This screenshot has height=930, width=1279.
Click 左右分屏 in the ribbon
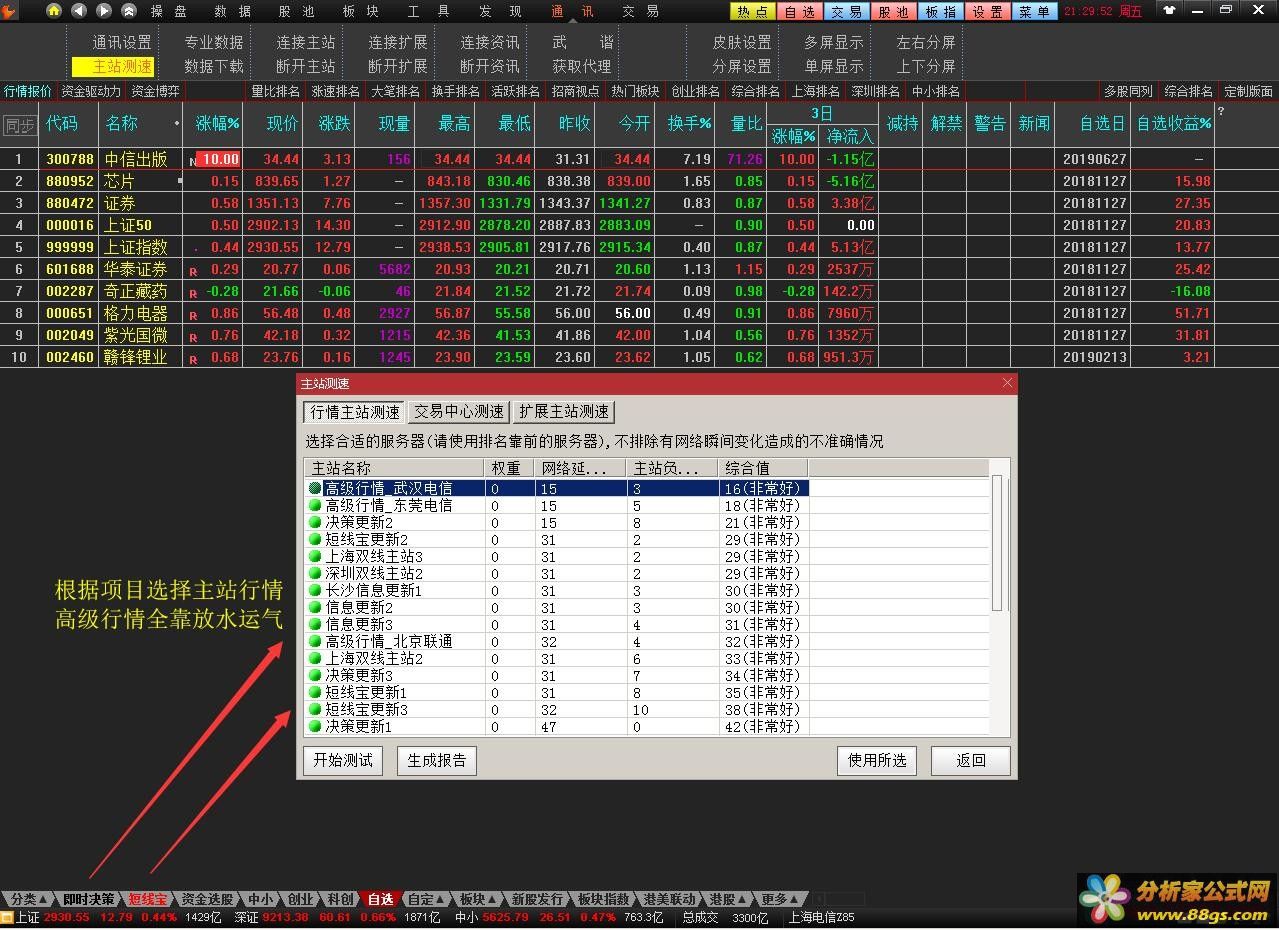926,43
